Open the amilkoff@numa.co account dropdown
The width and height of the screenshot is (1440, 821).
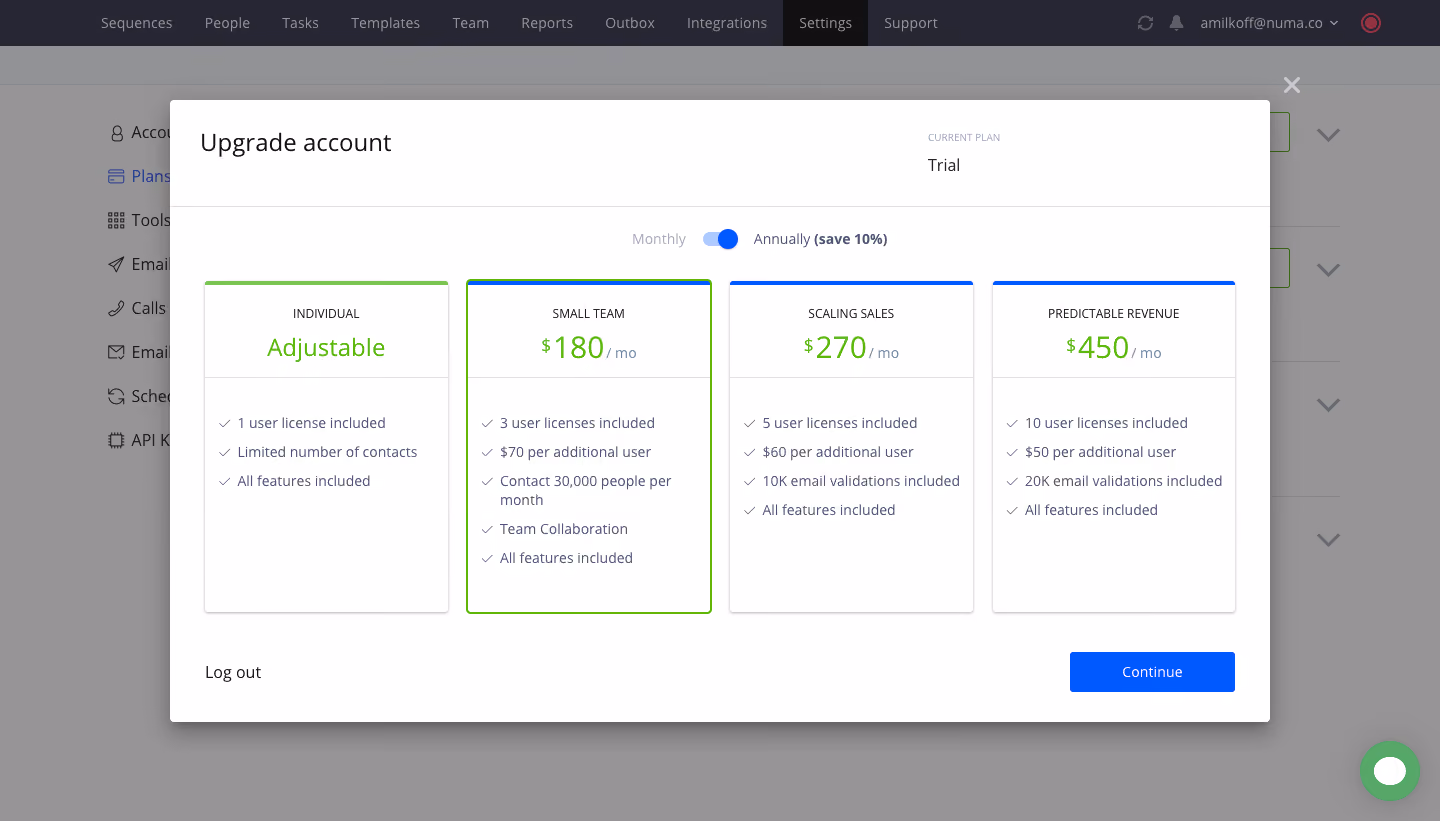click(x=1269, y=23)
